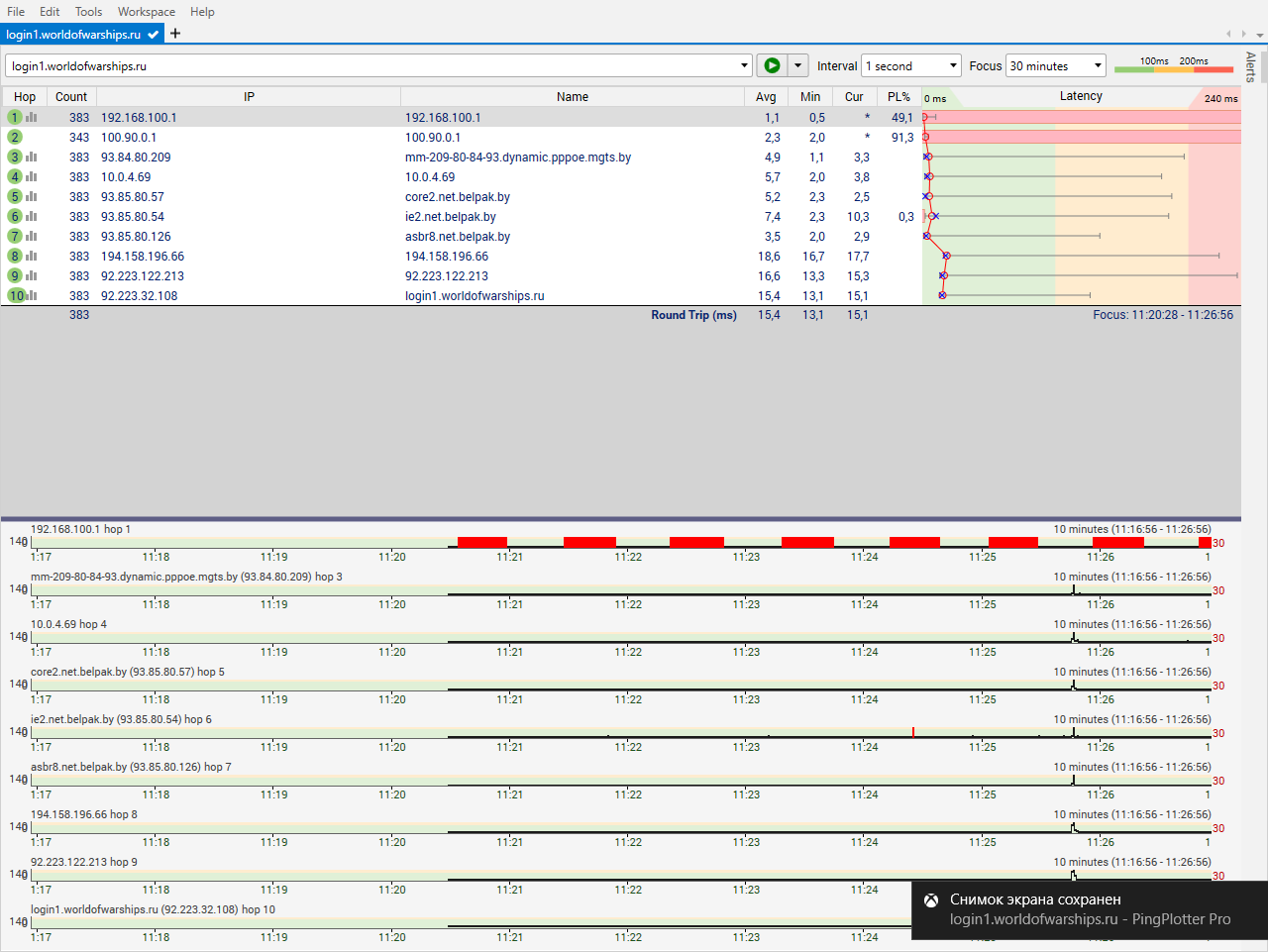Screen dimensions: 1268x952
Task: Click the green hop 2 number badge
Action: pos(15,137)
